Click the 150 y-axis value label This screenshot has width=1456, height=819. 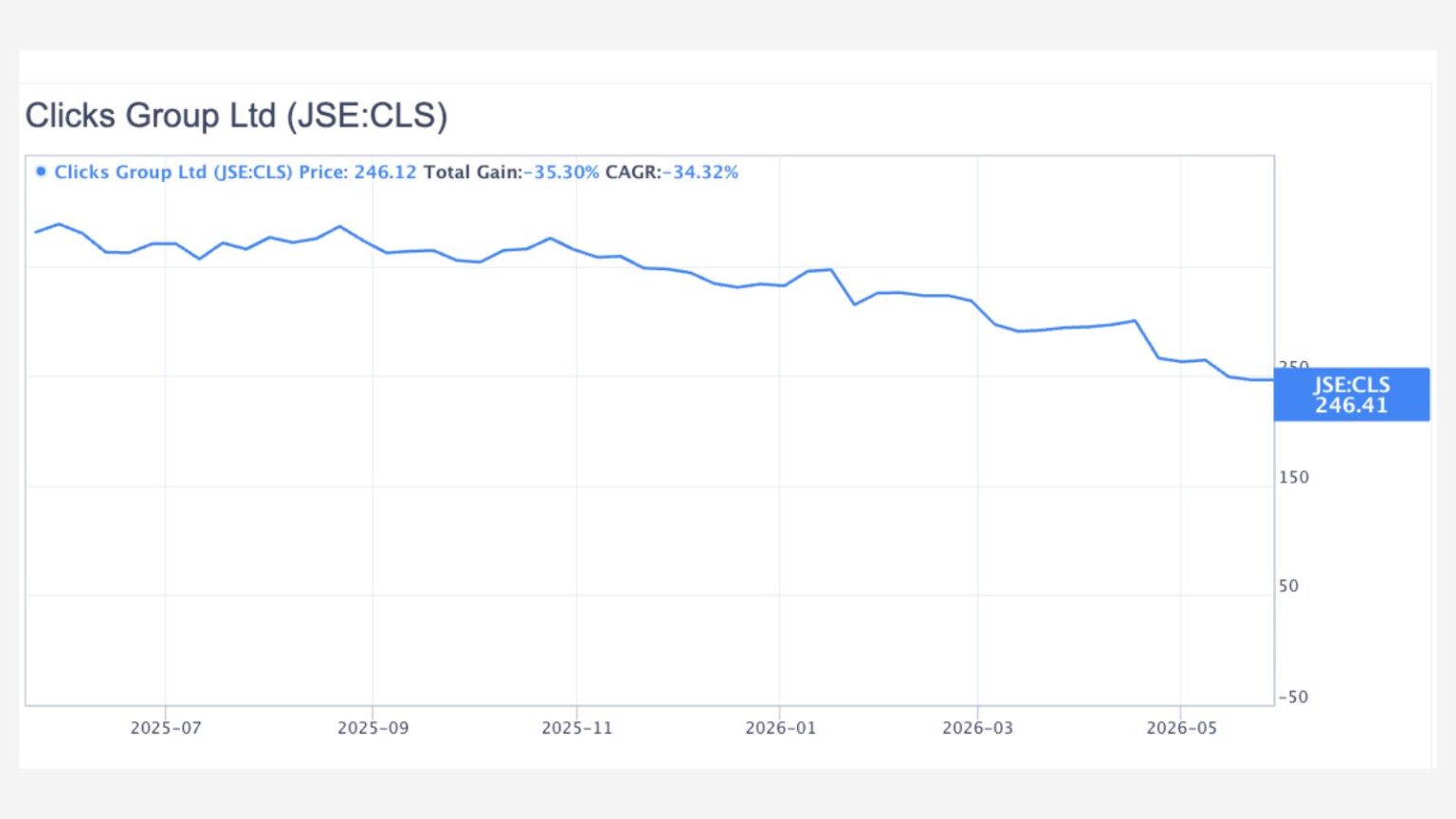(1294, 478)
